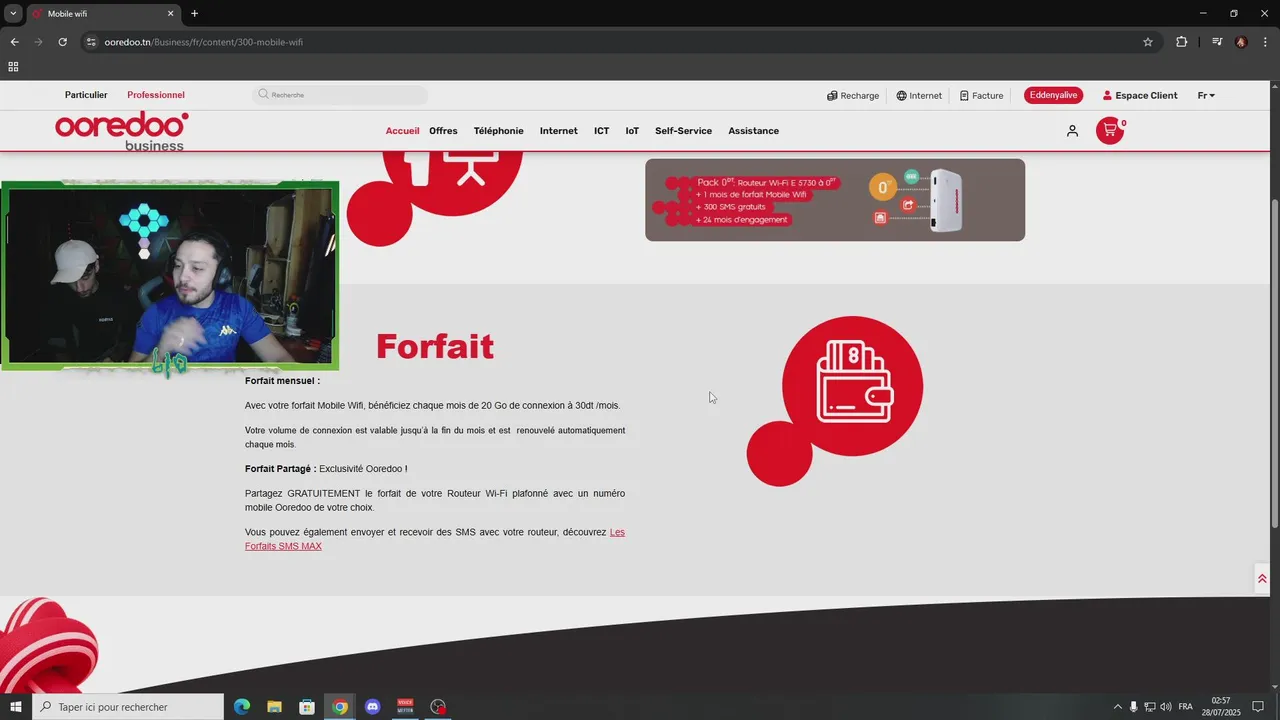Bookmark this page with star icon
Screen dimensions: 1280x720
pos(1148,42)
